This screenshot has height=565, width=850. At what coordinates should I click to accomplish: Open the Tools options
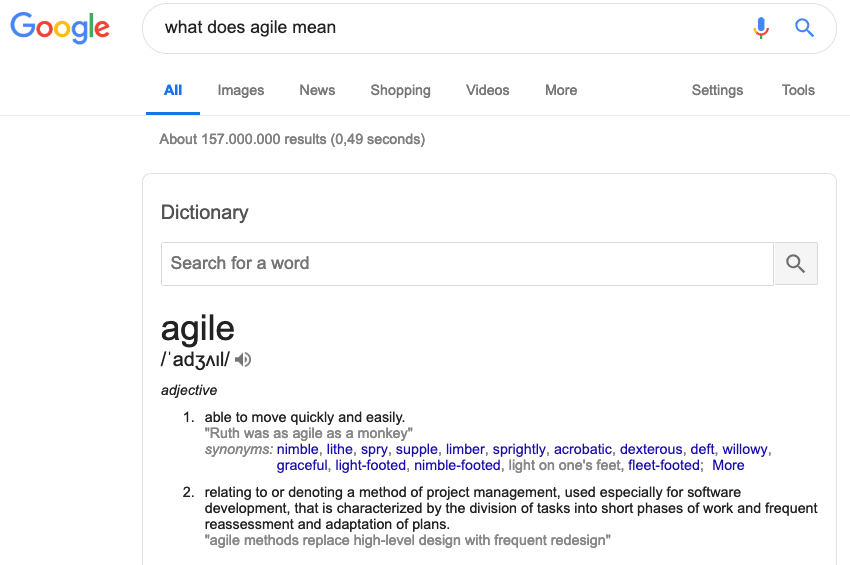click(798, 90)
